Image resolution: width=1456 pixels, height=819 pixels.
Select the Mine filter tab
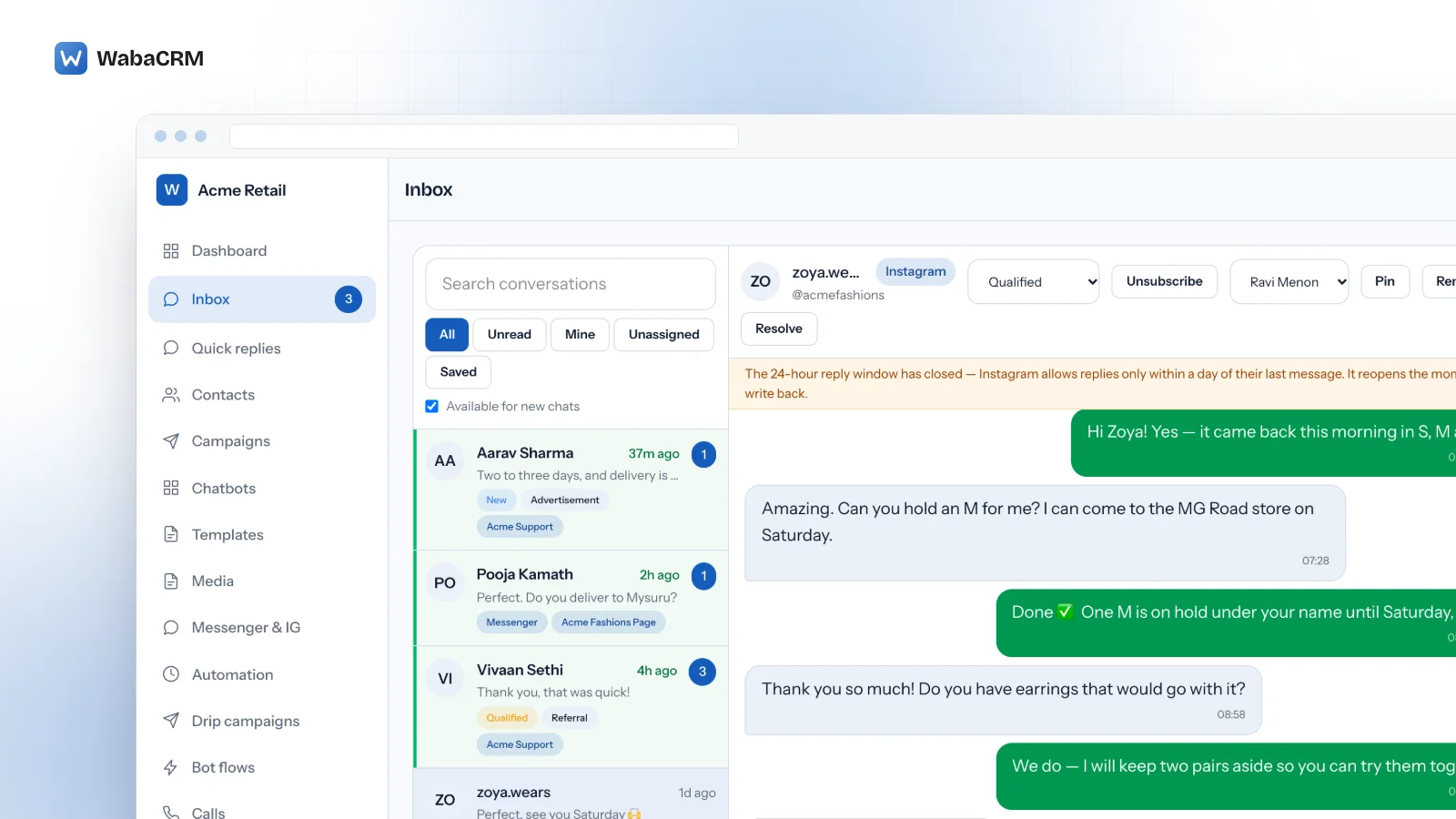580,335
